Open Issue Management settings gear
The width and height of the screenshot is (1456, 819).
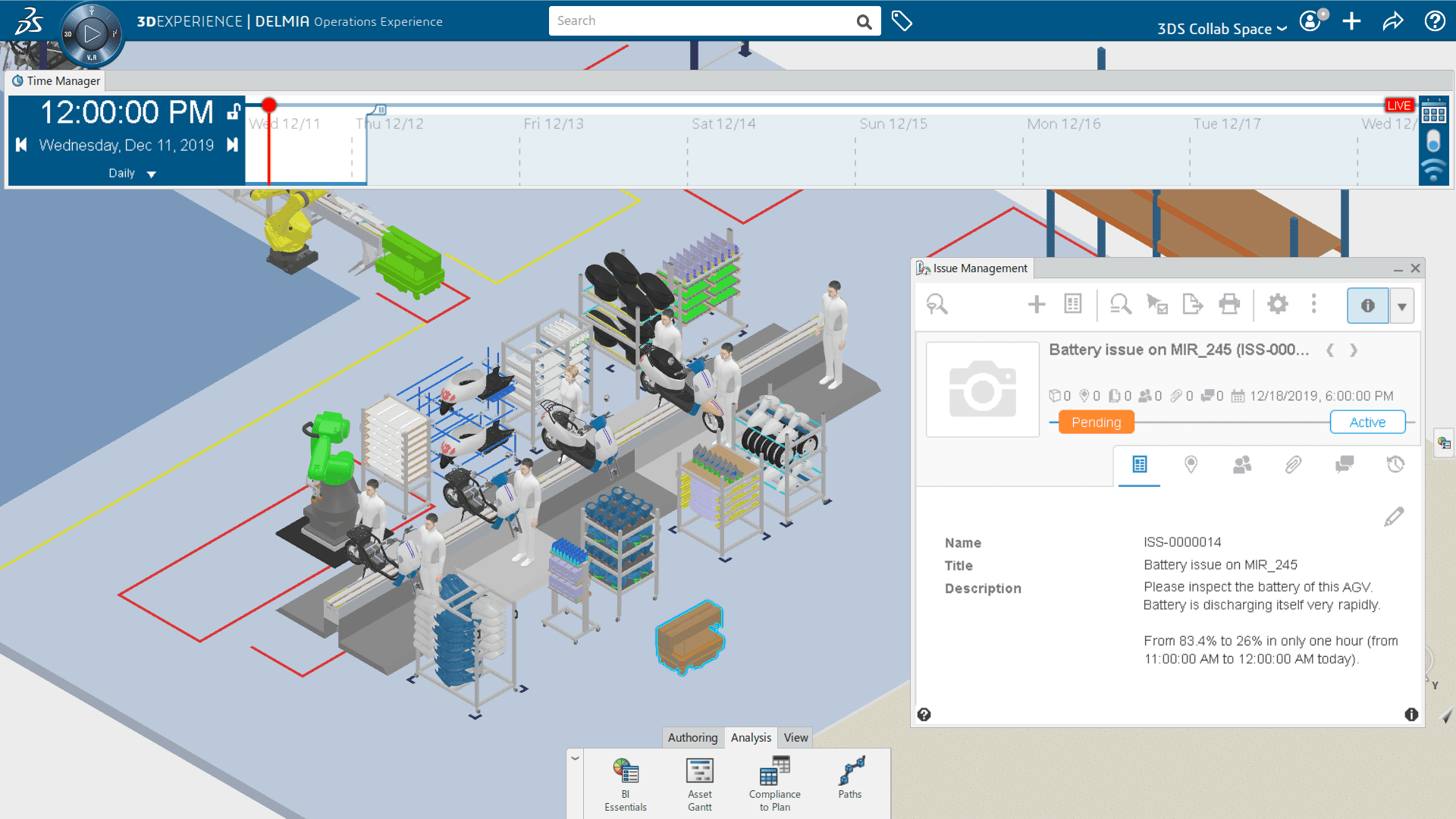click(1278, 305)
